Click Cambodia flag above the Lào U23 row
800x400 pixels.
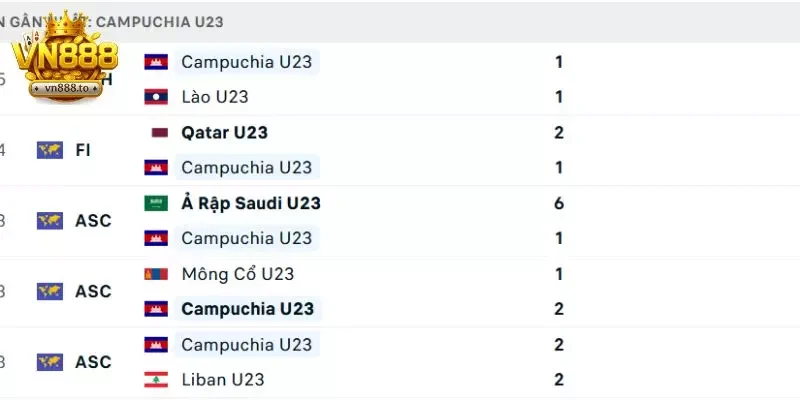pos(155,62)
